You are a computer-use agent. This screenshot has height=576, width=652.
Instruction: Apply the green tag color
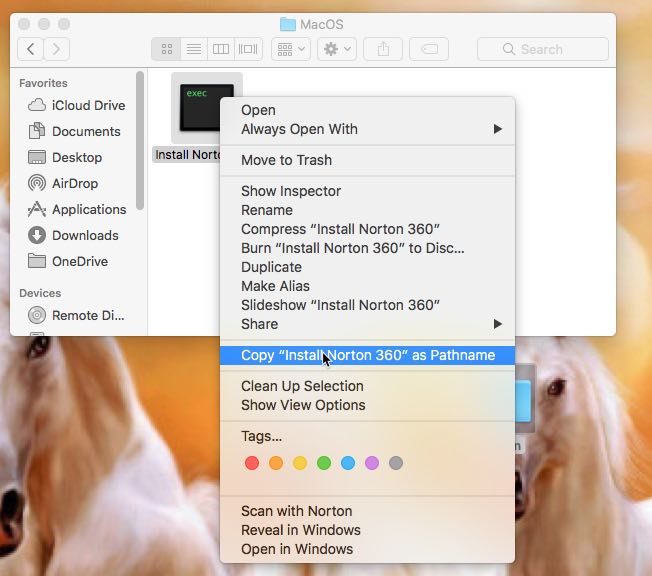(324, 463)
